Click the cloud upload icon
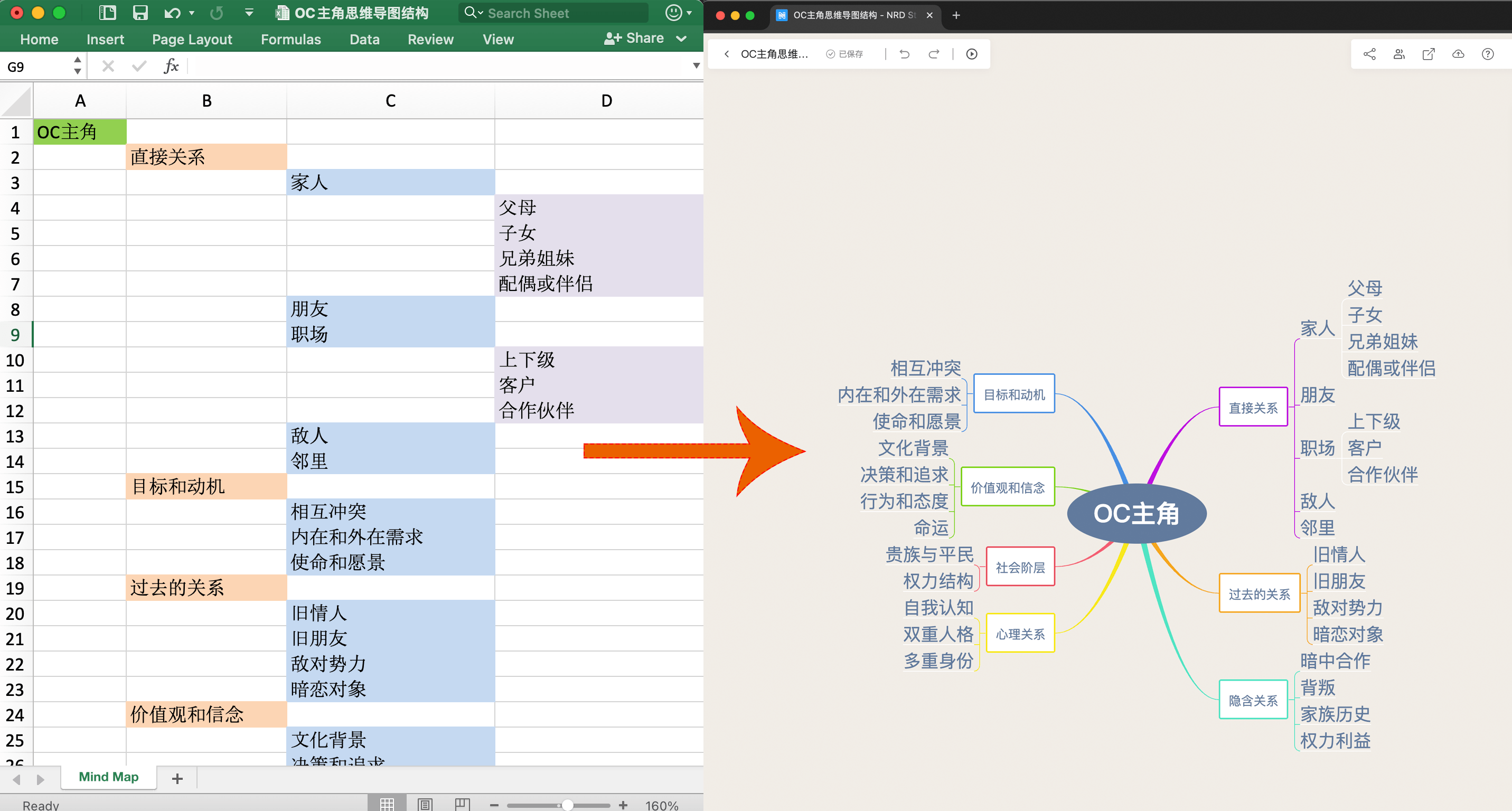1512x811 pixels. (x=1458, y=54)
